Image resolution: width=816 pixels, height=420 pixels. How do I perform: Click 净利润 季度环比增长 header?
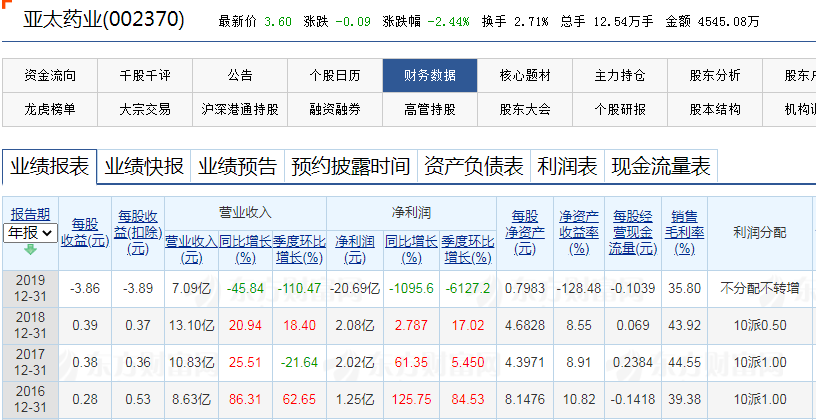[466, 249]
